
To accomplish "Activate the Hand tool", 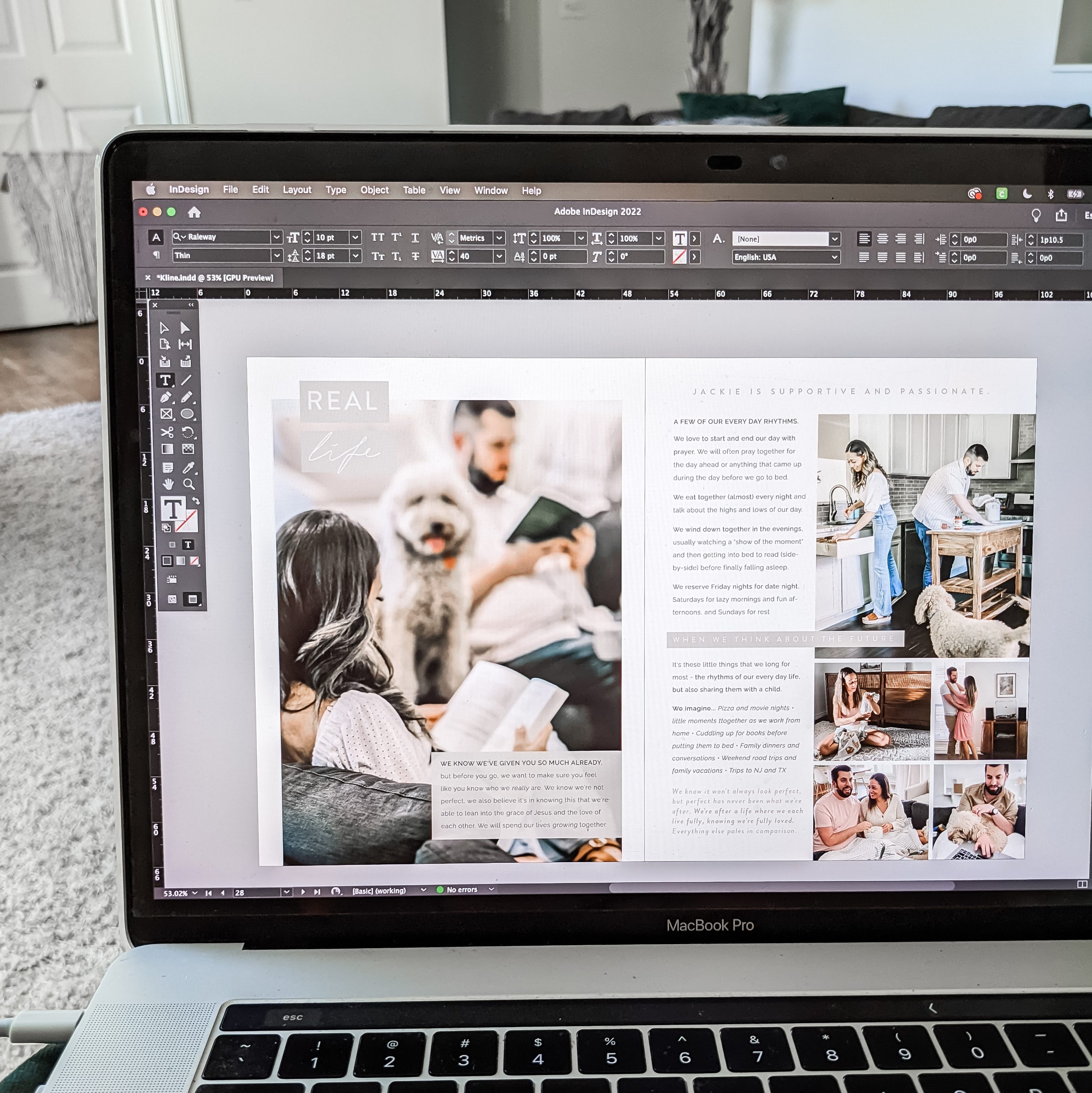I will click(x=168, y=484).
